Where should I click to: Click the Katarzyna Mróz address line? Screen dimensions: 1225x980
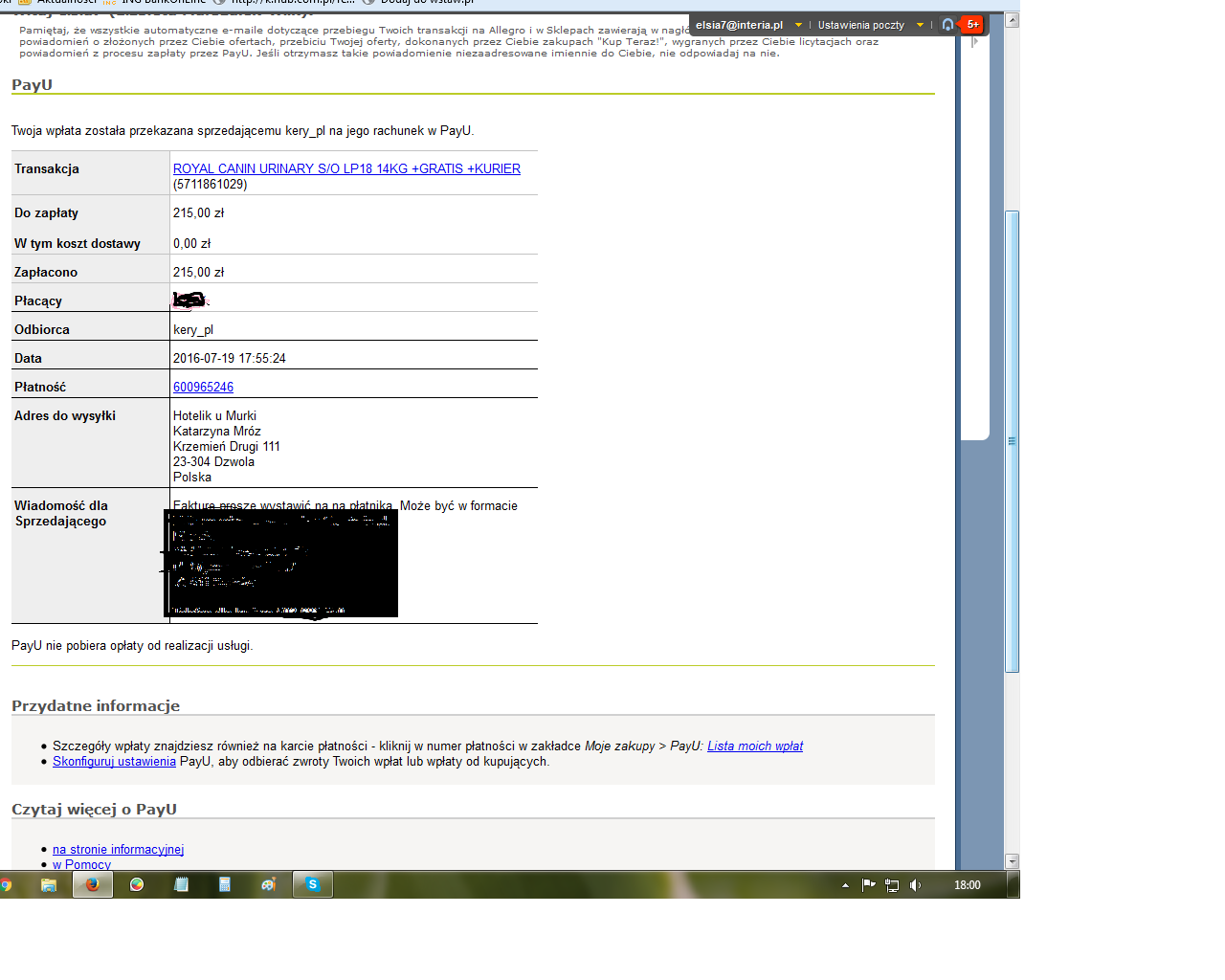click(217, 431)
